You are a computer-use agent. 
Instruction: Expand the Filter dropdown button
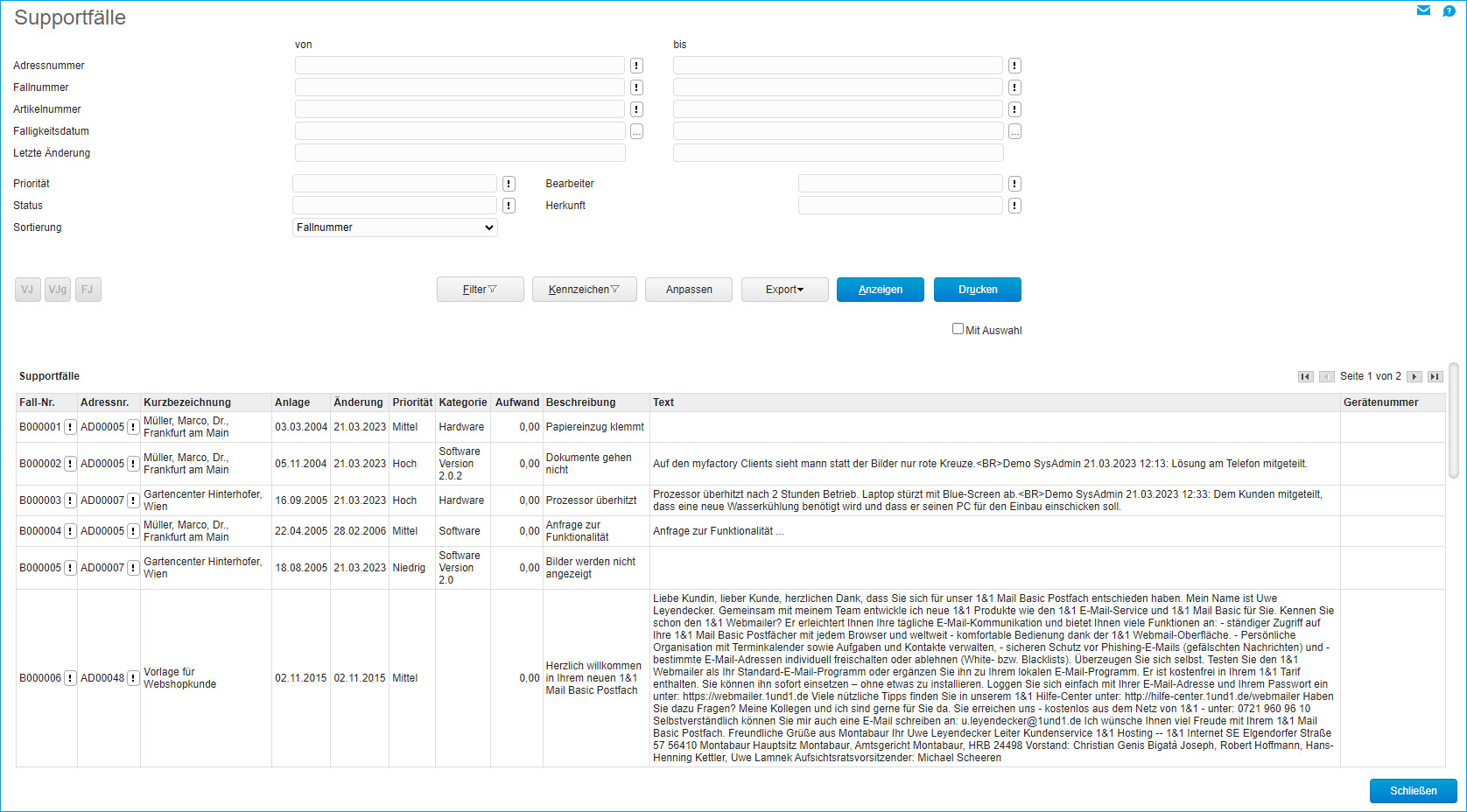pos(480,290)
